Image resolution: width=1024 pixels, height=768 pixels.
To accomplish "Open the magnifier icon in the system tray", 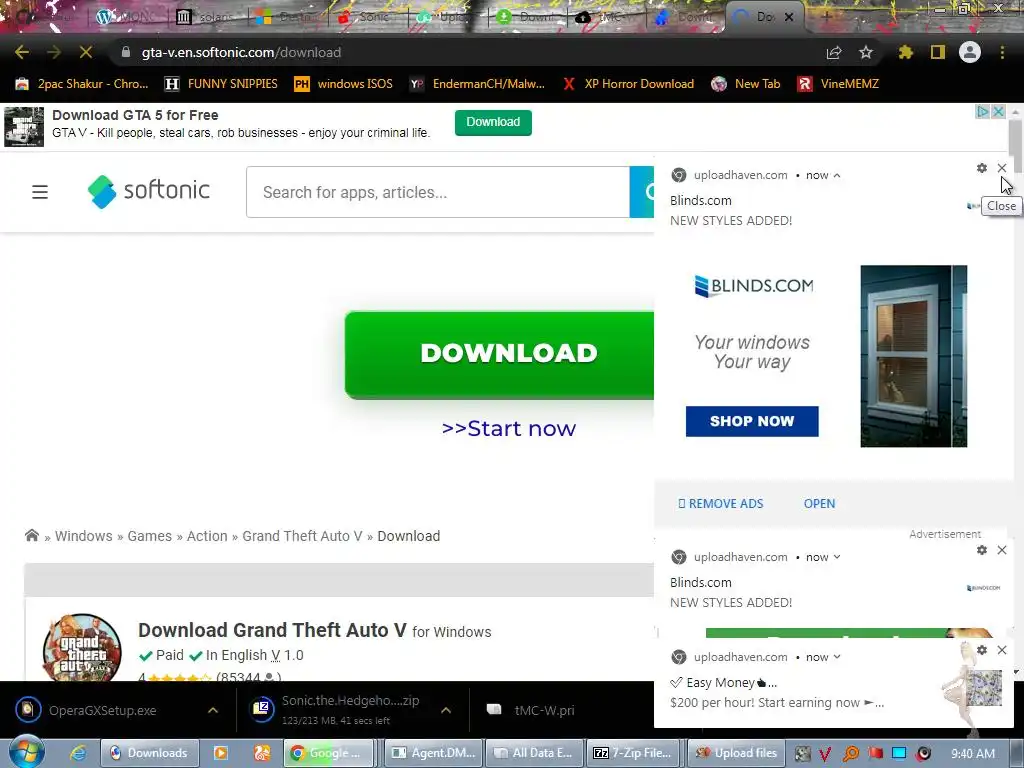I will click(x=850, y=754).
